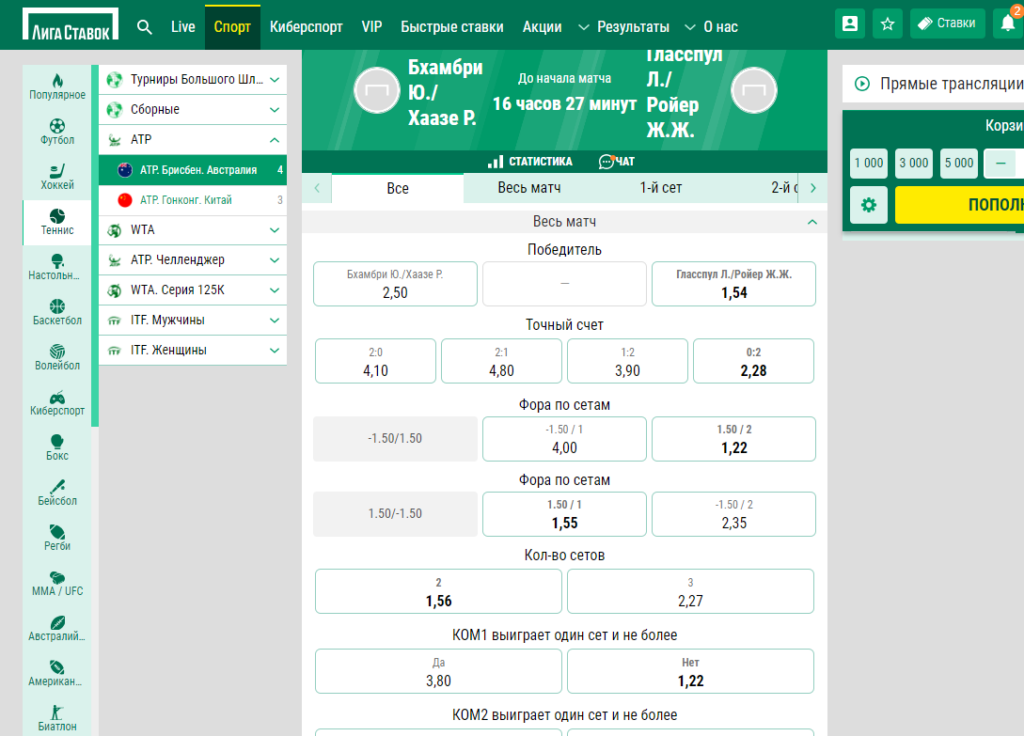Switch to the Все markets tab

[x=398, y=188]
